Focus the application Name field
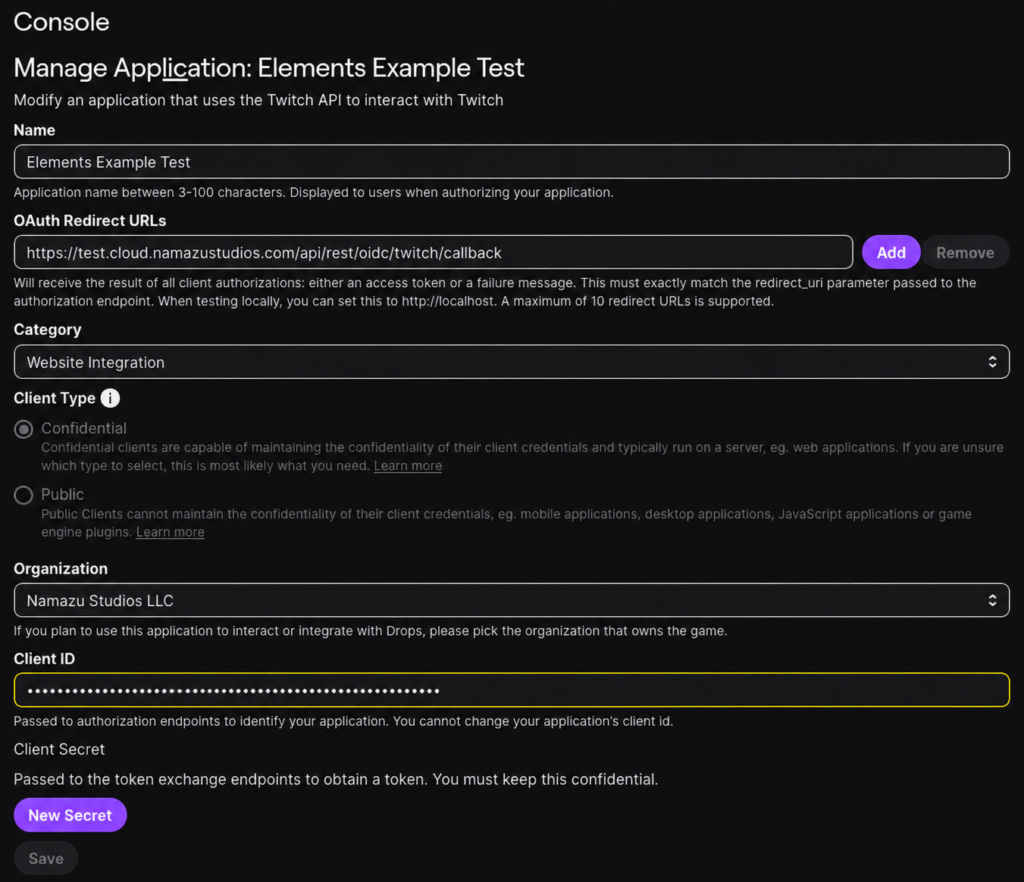The height and width of the screenshot is (882, 1024). point(511,161)
